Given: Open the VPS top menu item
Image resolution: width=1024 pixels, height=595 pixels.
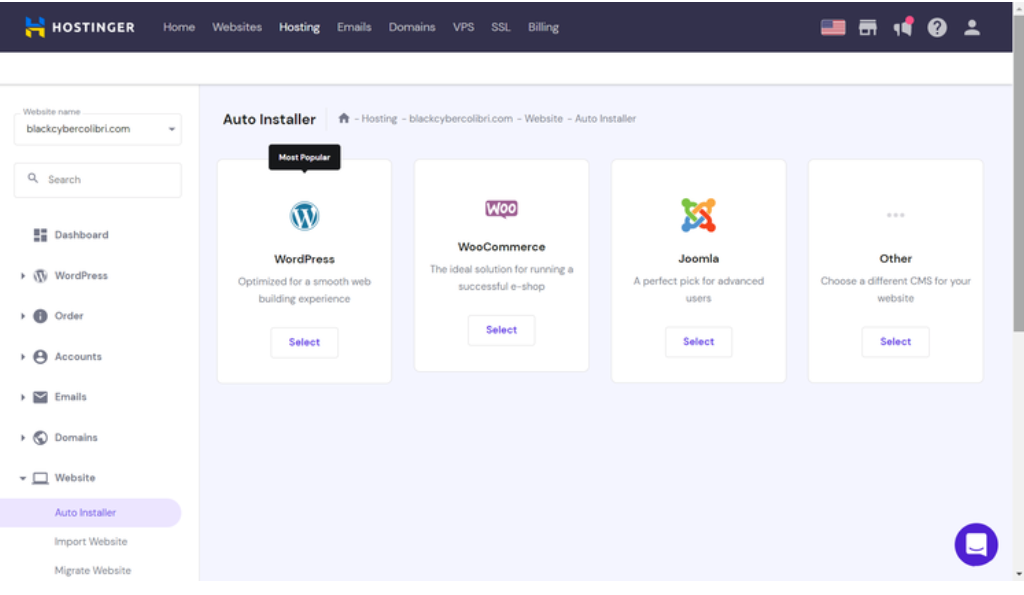Looking at the screenshot, I should (x=464, y=27).
